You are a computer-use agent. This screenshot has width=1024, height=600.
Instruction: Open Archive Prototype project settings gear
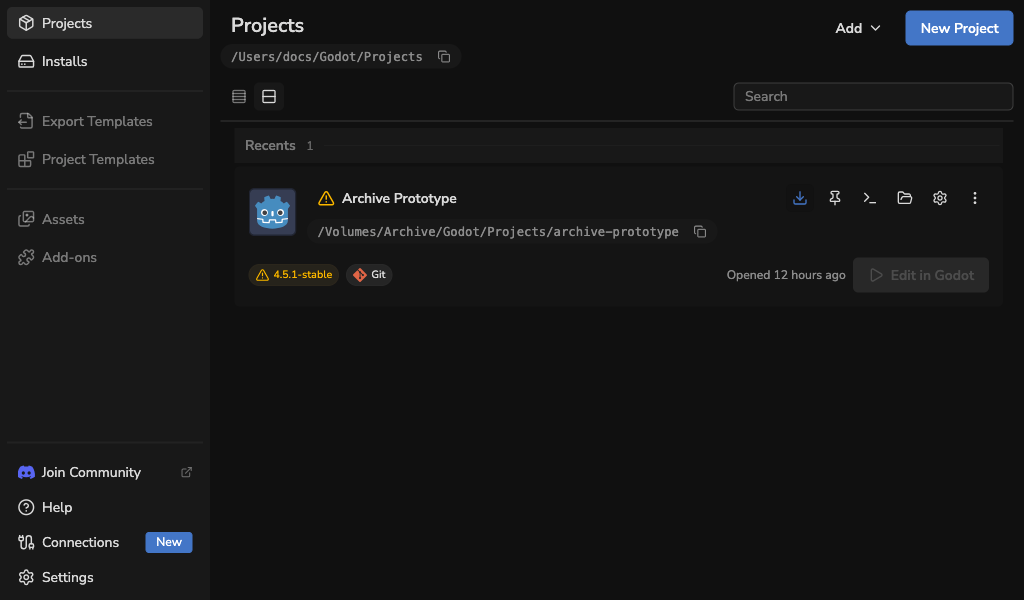(x=940, y=198)
